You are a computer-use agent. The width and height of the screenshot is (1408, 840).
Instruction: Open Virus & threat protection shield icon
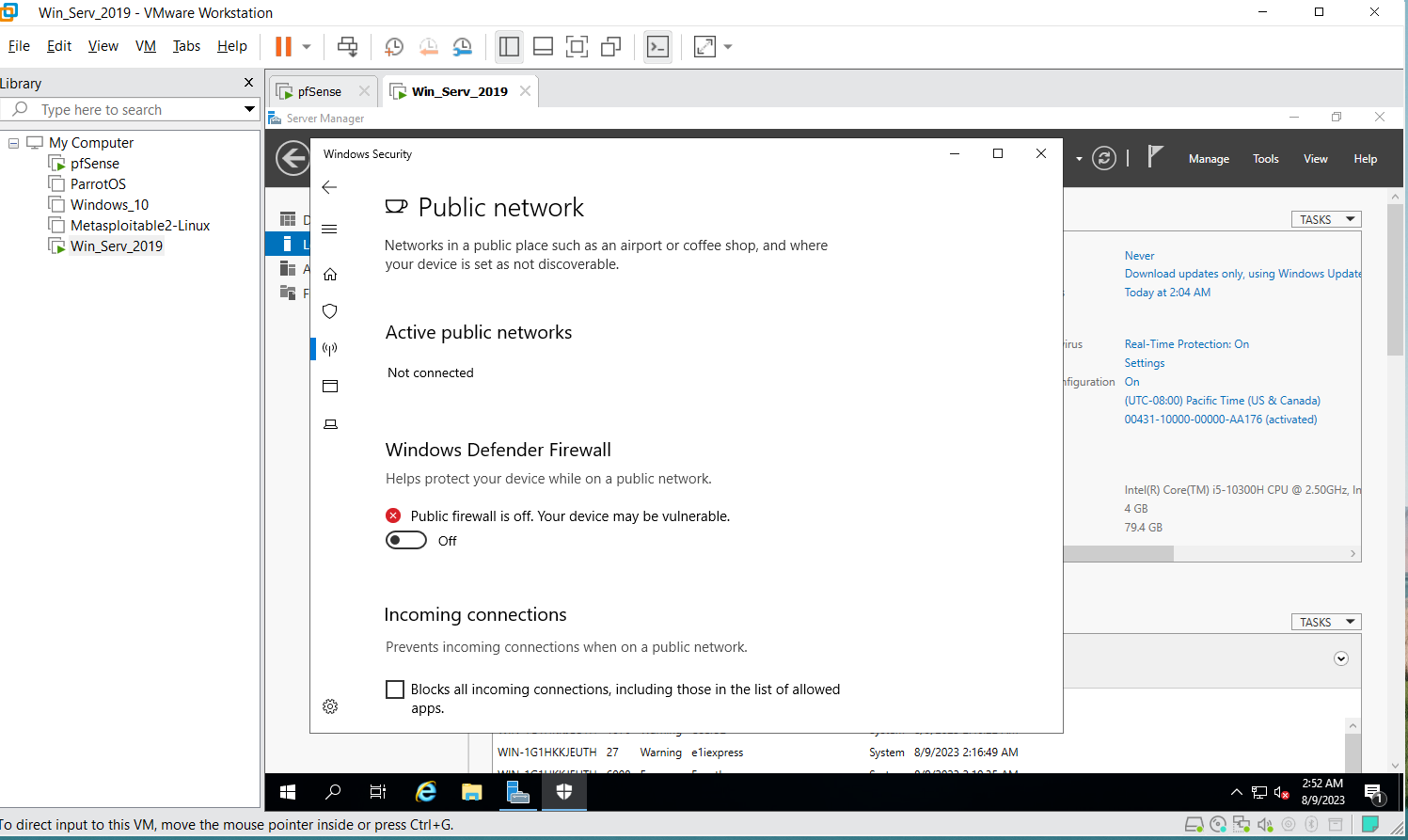click(x=330, y=311)
